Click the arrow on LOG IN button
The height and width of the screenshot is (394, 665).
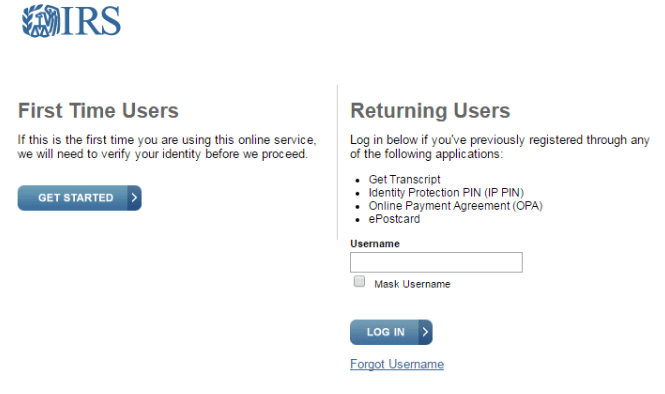[425, 332]
